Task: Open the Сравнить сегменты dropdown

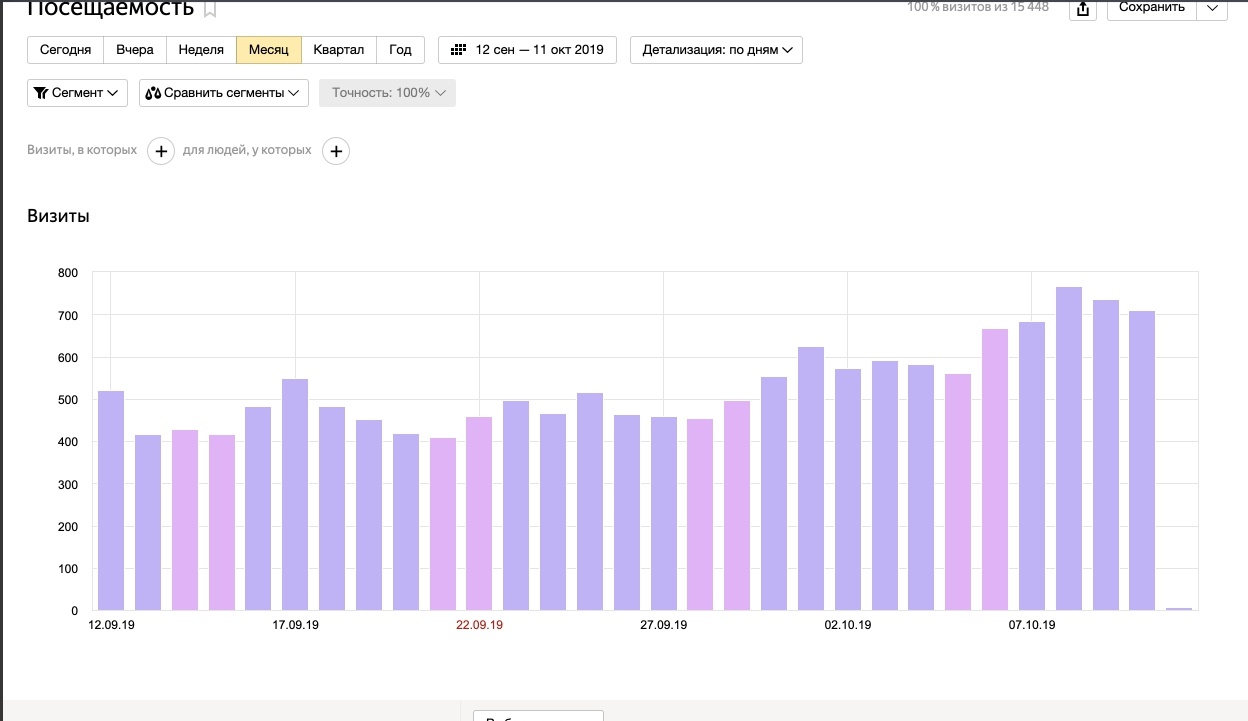Action: coord(223,93)
